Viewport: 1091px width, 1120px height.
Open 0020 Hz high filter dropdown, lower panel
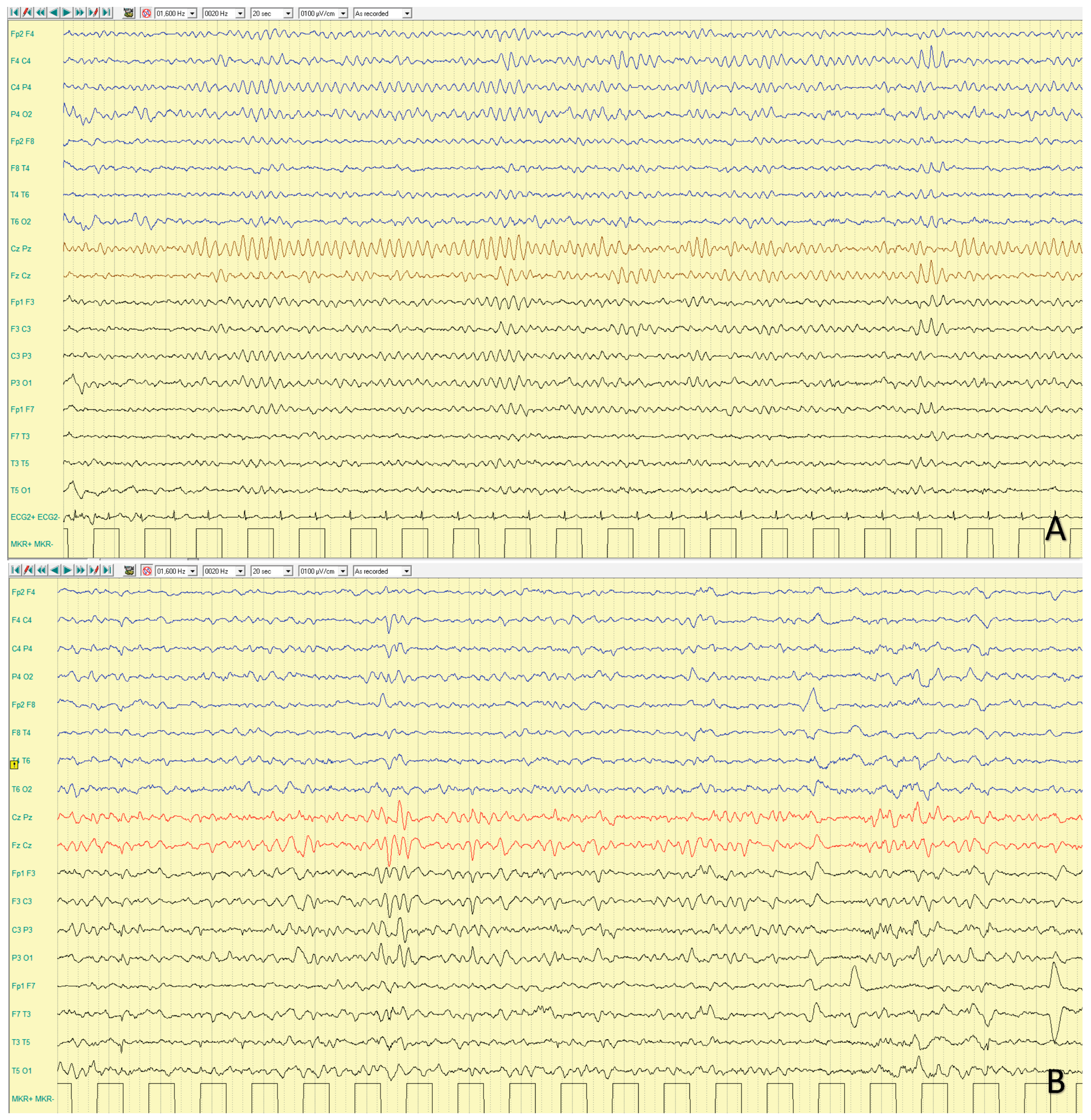[x=240, y=571]
